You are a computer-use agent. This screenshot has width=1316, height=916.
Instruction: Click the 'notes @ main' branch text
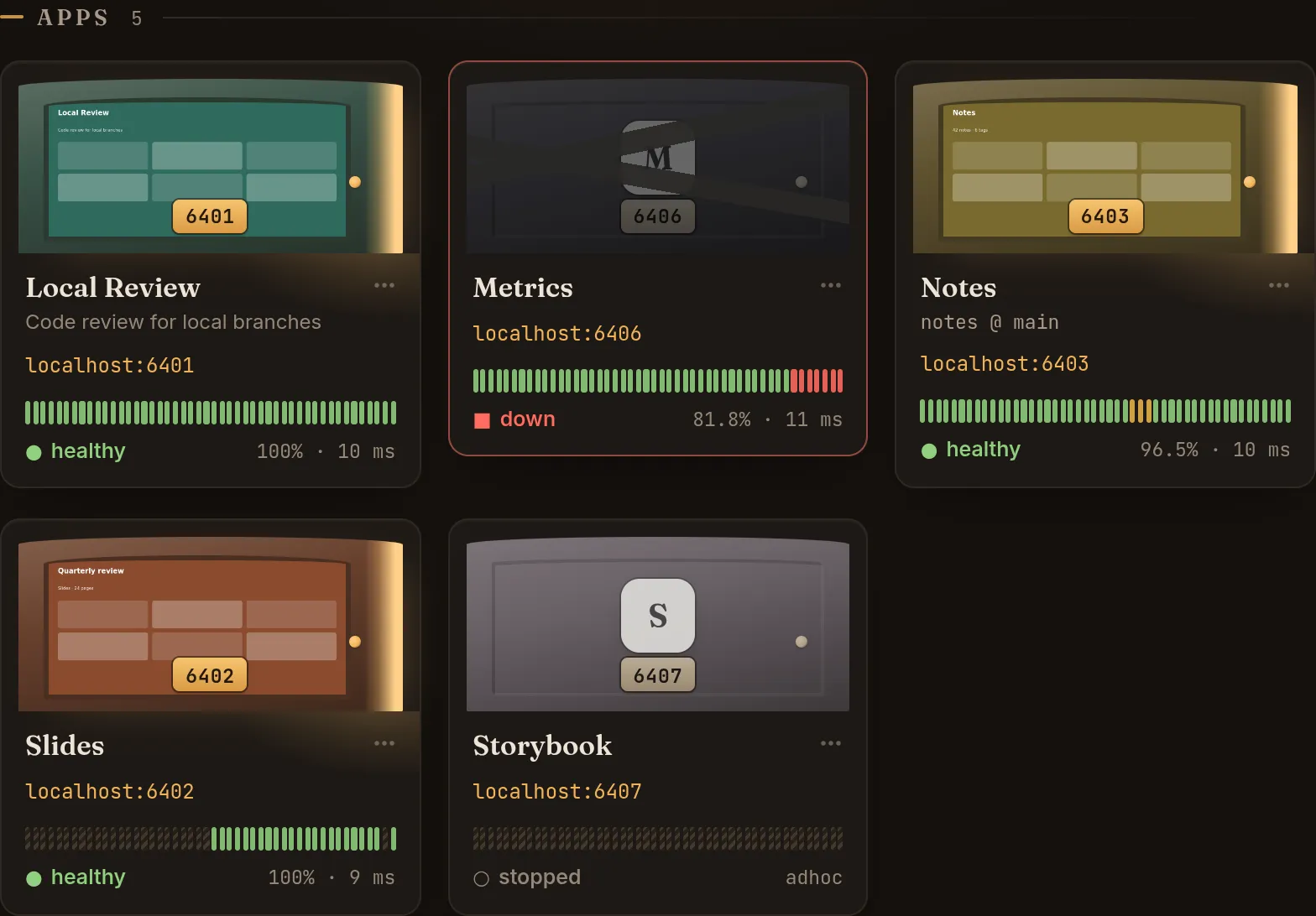pyautogui.click(x=990, y=322)
